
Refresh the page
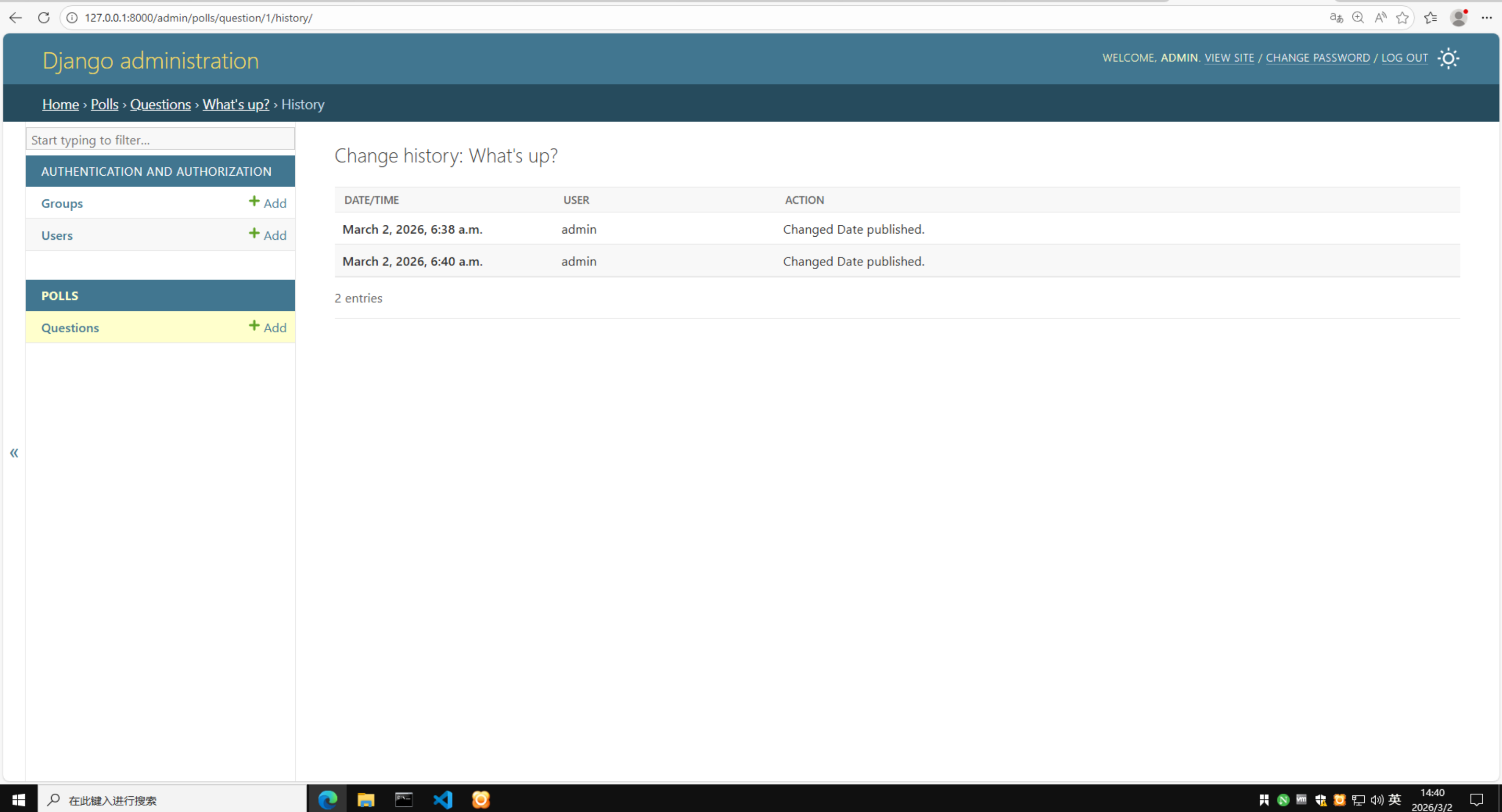[44, 18]
